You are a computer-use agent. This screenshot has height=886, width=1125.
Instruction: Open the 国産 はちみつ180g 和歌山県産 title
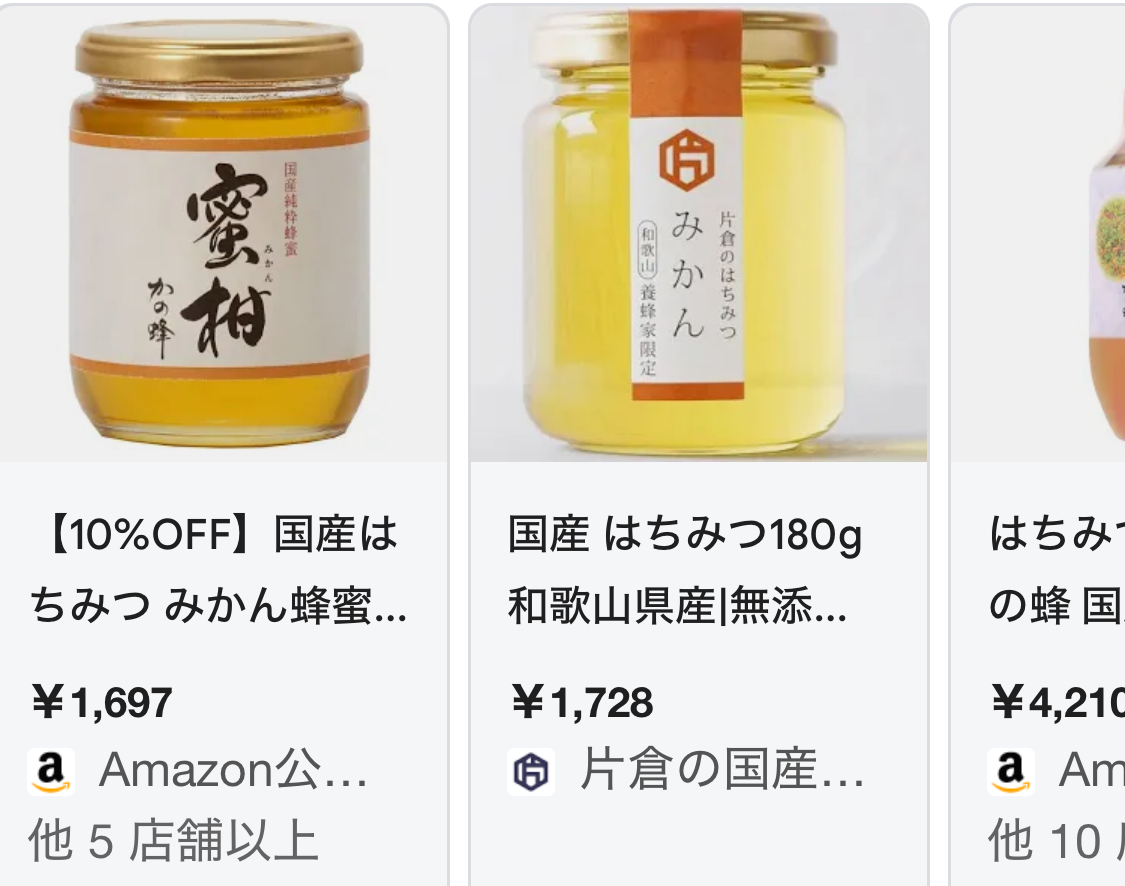point(685,570)
